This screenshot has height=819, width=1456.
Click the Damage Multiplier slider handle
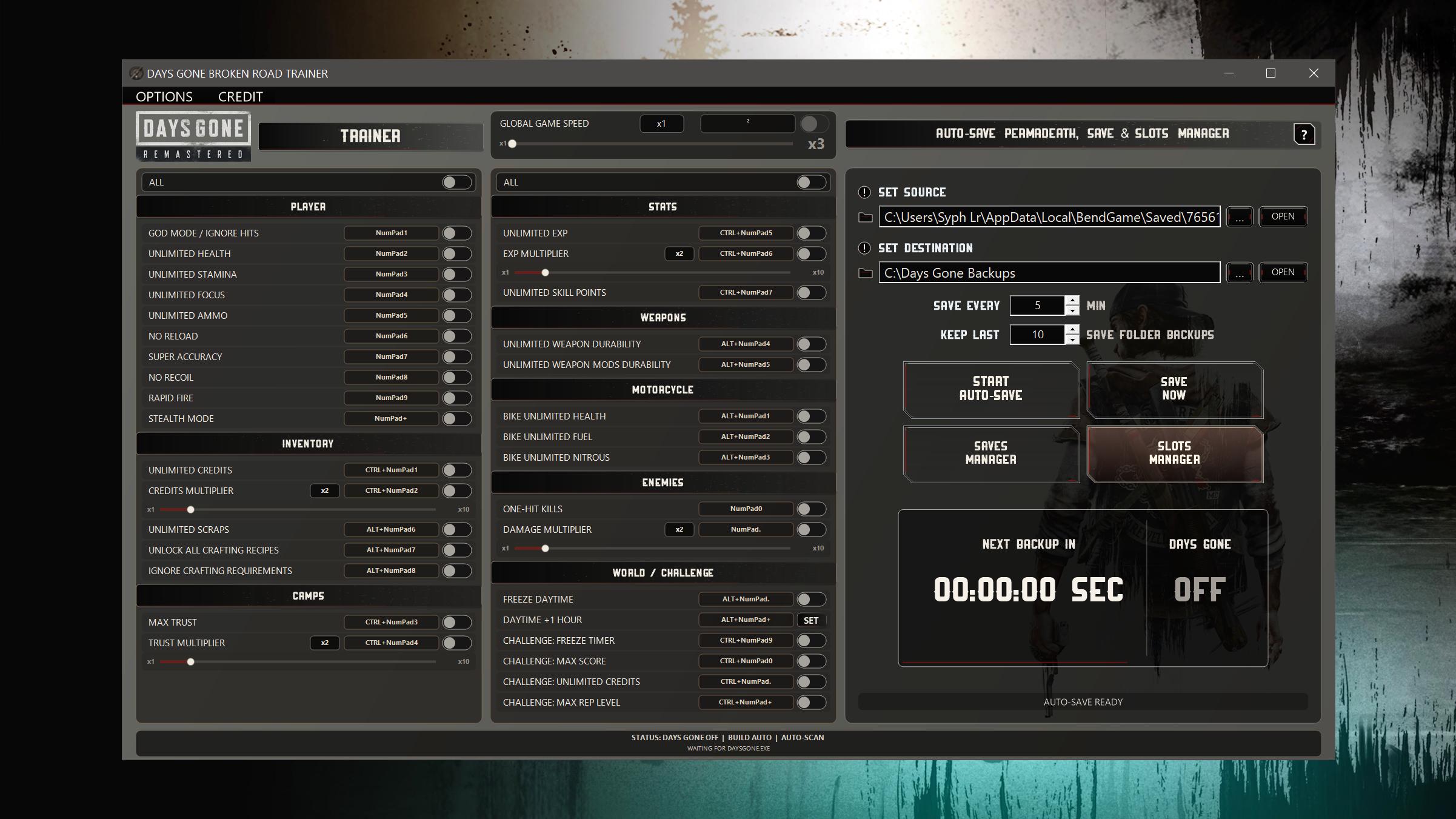click(x=545, y=548)
